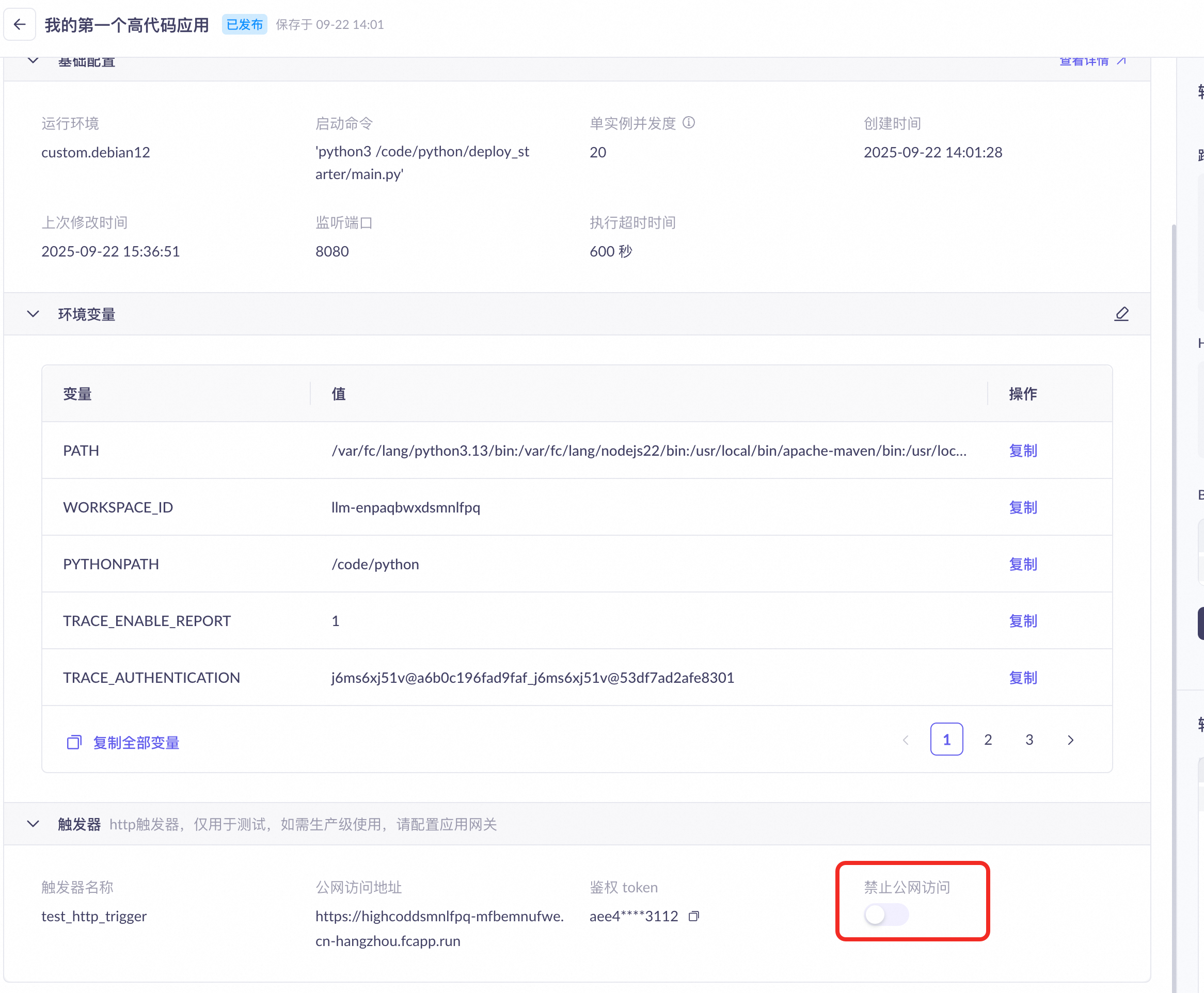The image size is (1204, 993).
Task: Go to page 2 of variables
Action: [988, 740]
